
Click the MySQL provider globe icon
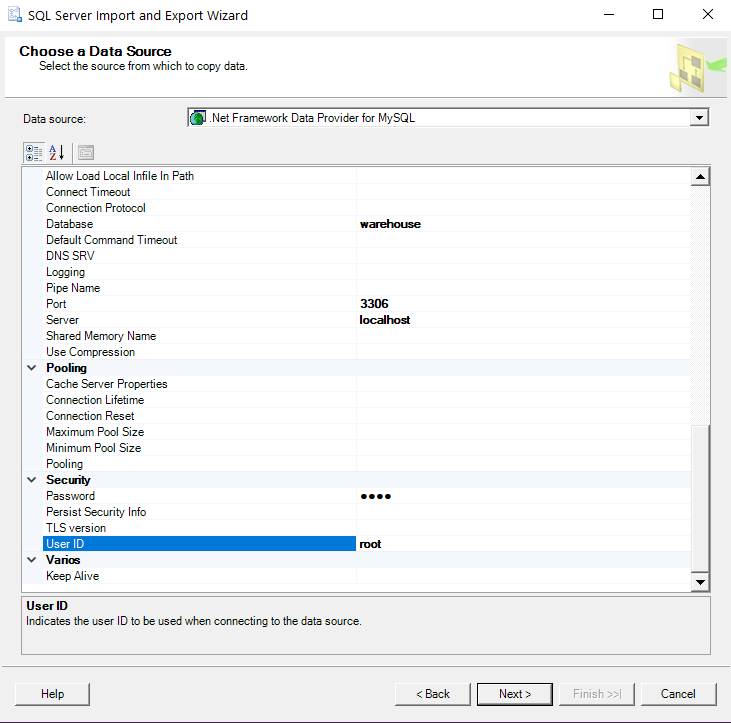click(x=198, y=118)
